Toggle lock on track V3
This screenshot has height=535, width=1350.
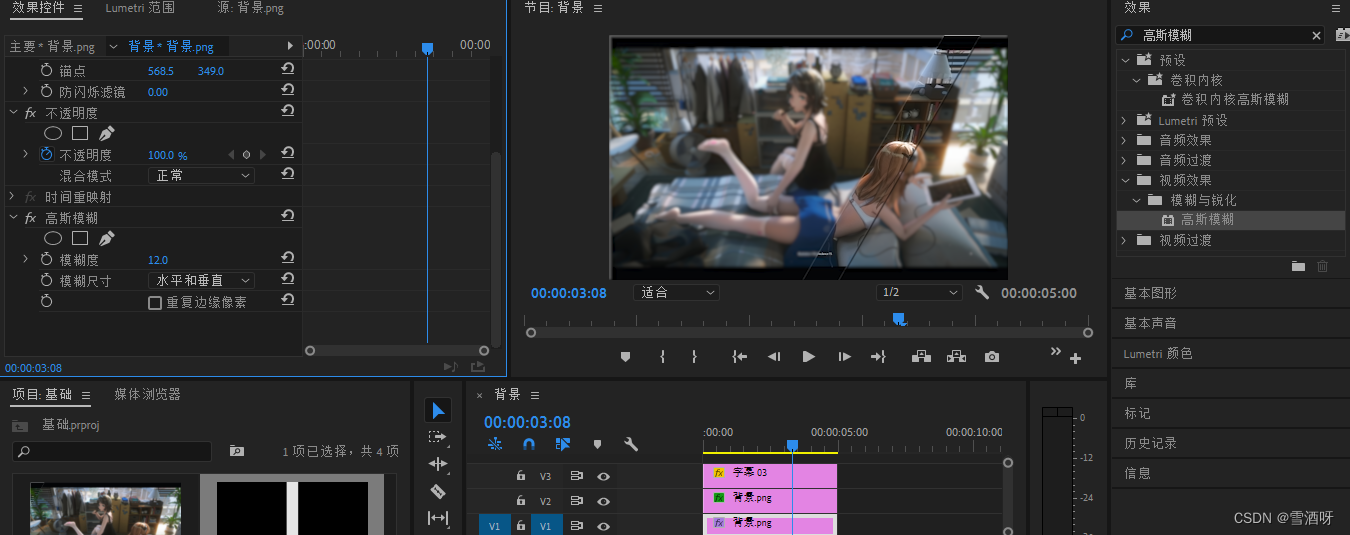(520, 476)
